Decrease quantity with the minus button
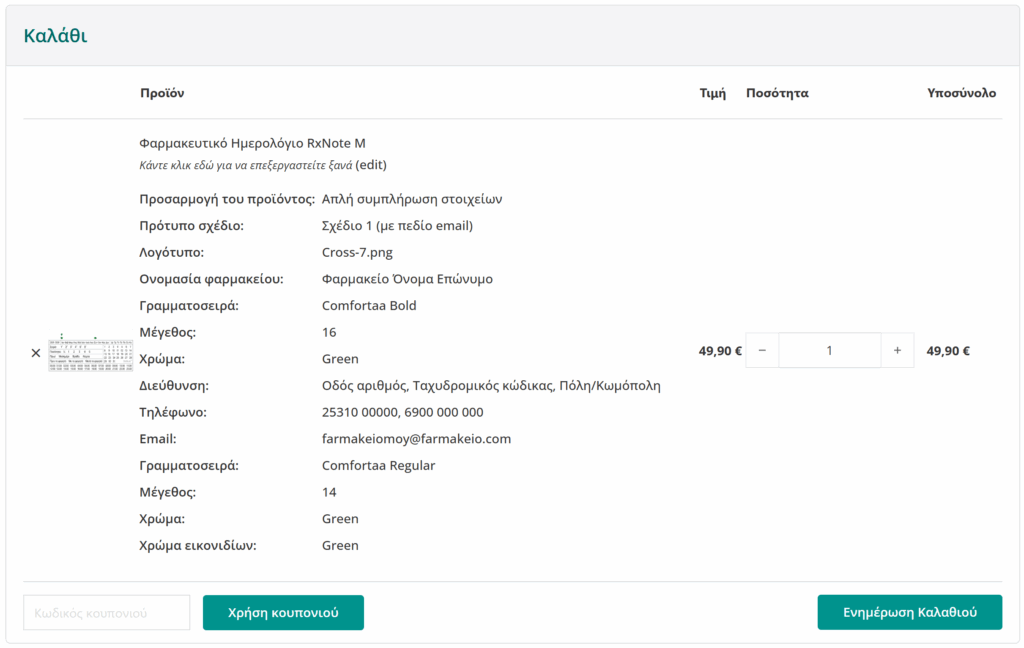The width and height of the screenshot is (1024, 648). [x=762, y=351]
